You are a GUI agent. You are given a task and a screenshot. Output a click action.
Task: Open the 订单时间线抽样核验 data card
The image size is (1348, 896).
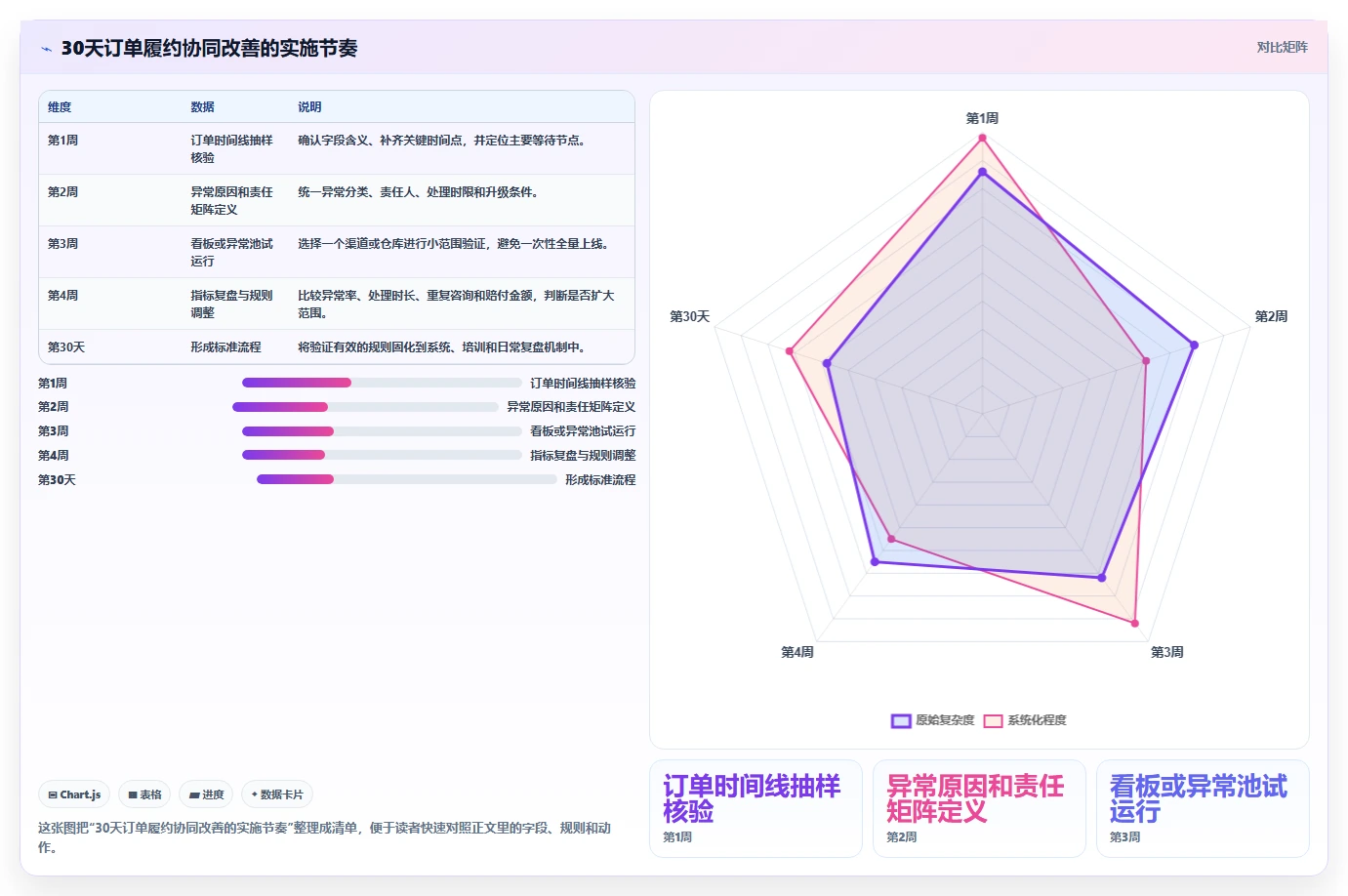pyautogui.click(x=756, y=809)
